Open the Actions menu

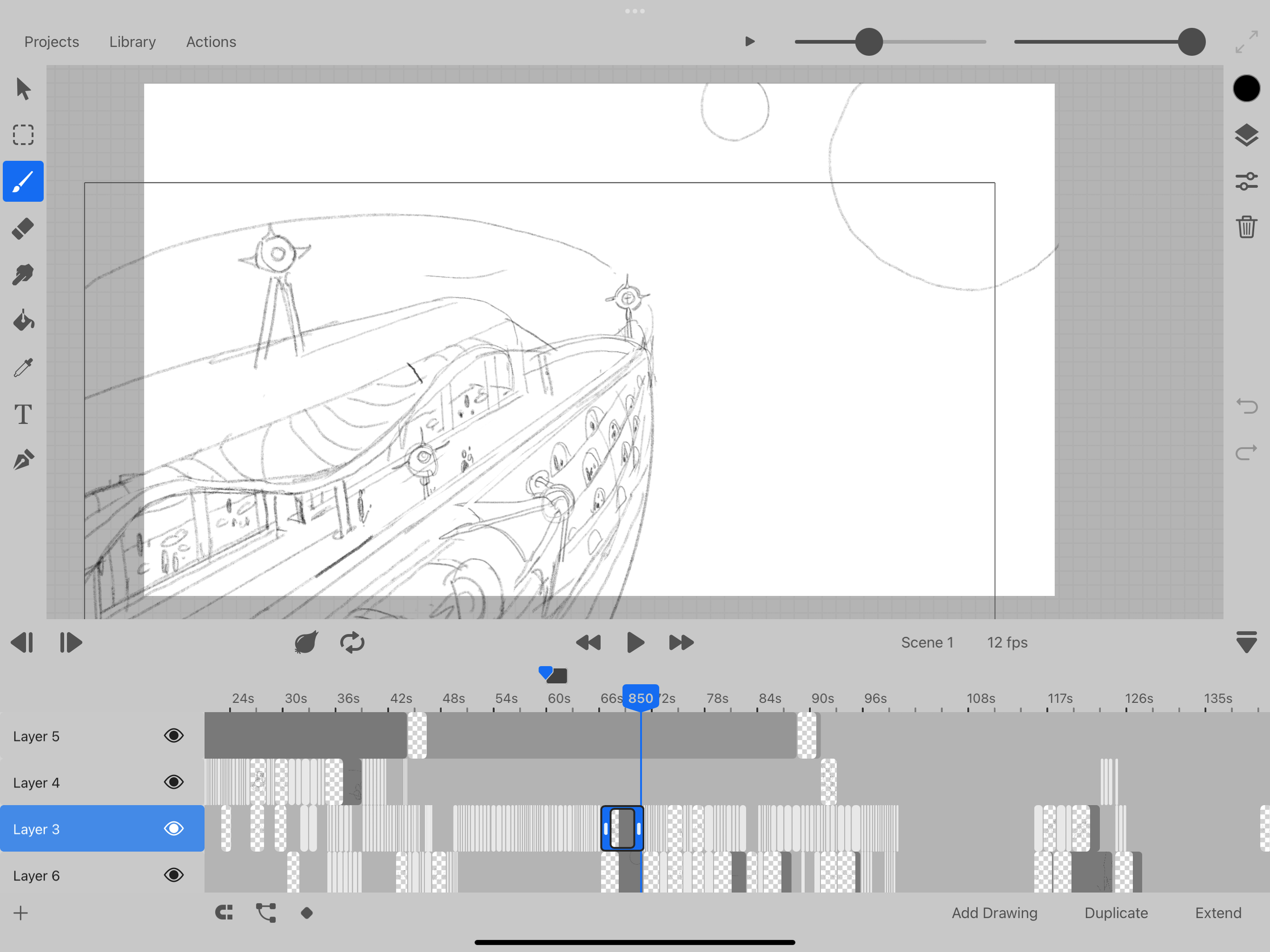[x=211, y=42]
